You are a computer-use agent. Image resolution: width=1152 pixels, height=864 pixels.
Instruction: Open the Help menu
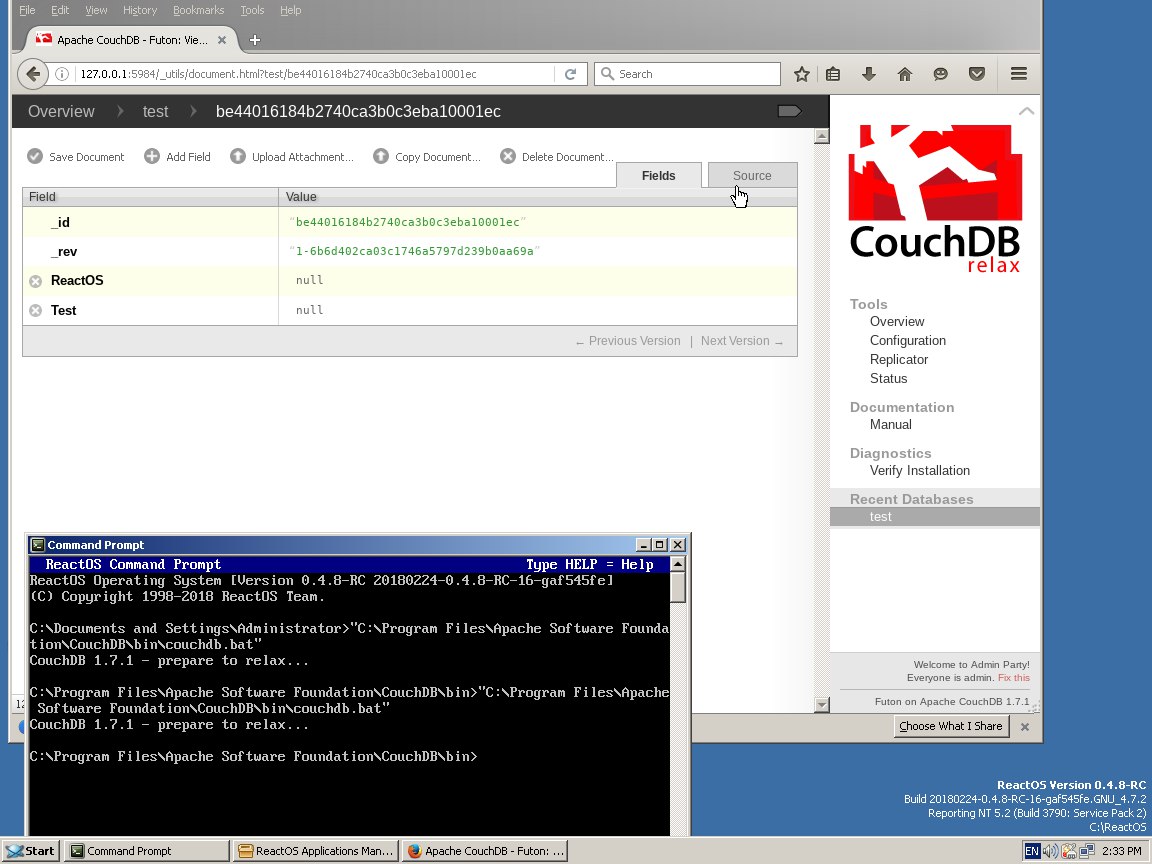pyautogui.click(x=290, y=10)
